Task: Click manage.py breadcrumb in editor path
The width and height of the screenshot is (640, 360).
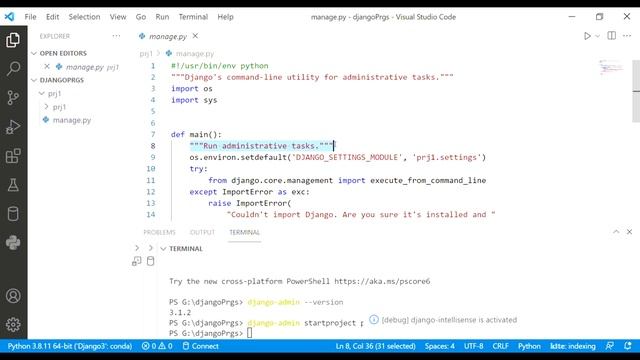Action: tap(195, 53)
